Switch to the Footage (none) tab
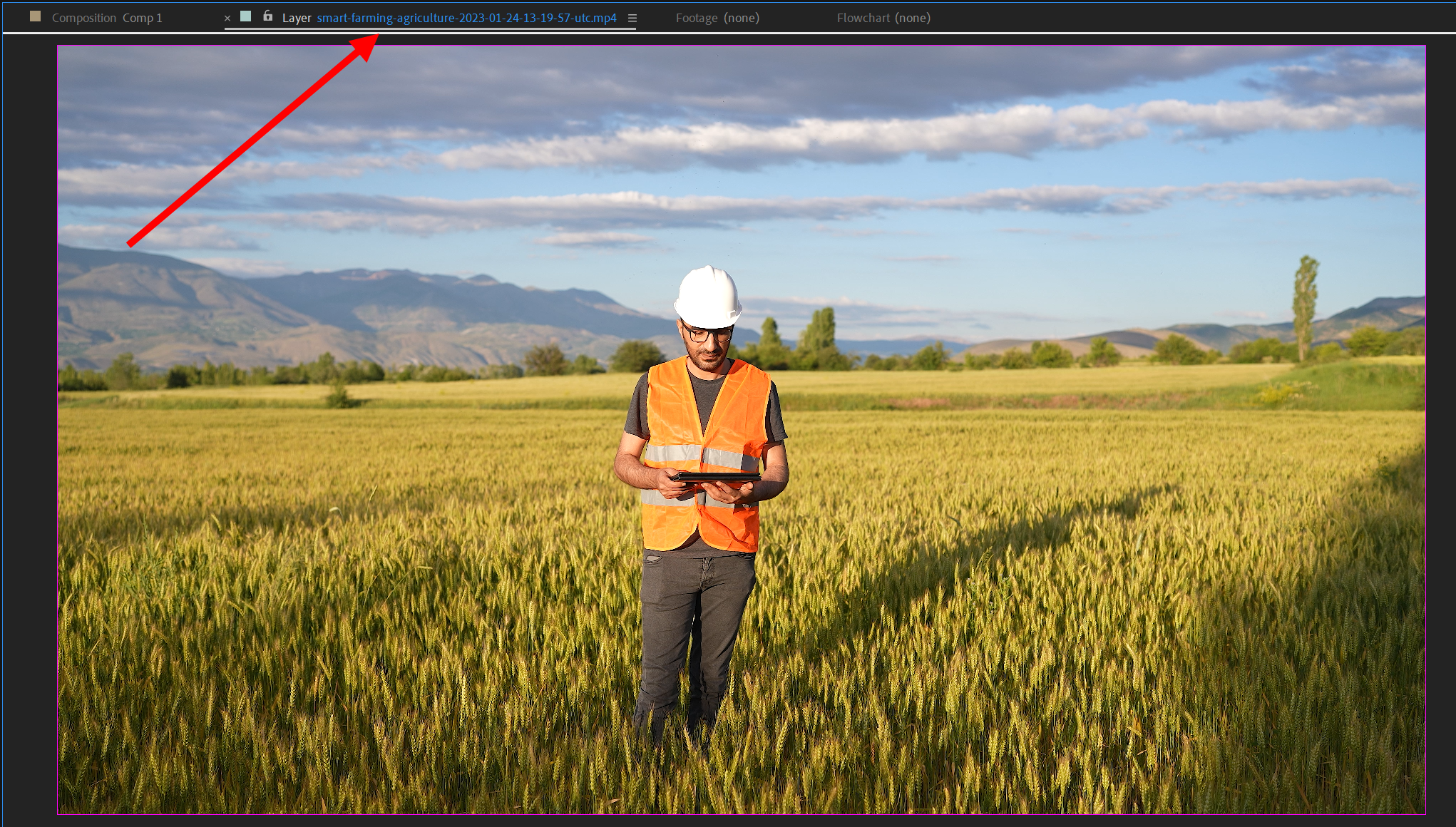Screen dimensions: 1456x827 717,18
